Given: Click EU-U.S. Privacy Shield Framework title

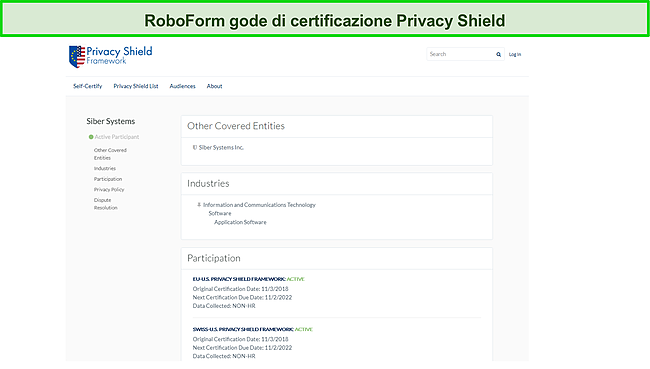Looking at the screenshot, I should pyautogui.click(x=239, y=279).
